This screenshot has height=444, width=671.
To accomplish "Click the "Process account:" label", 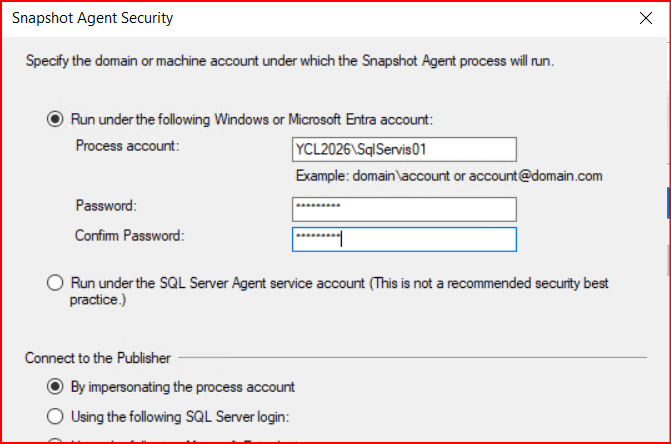I will [126, 146].
